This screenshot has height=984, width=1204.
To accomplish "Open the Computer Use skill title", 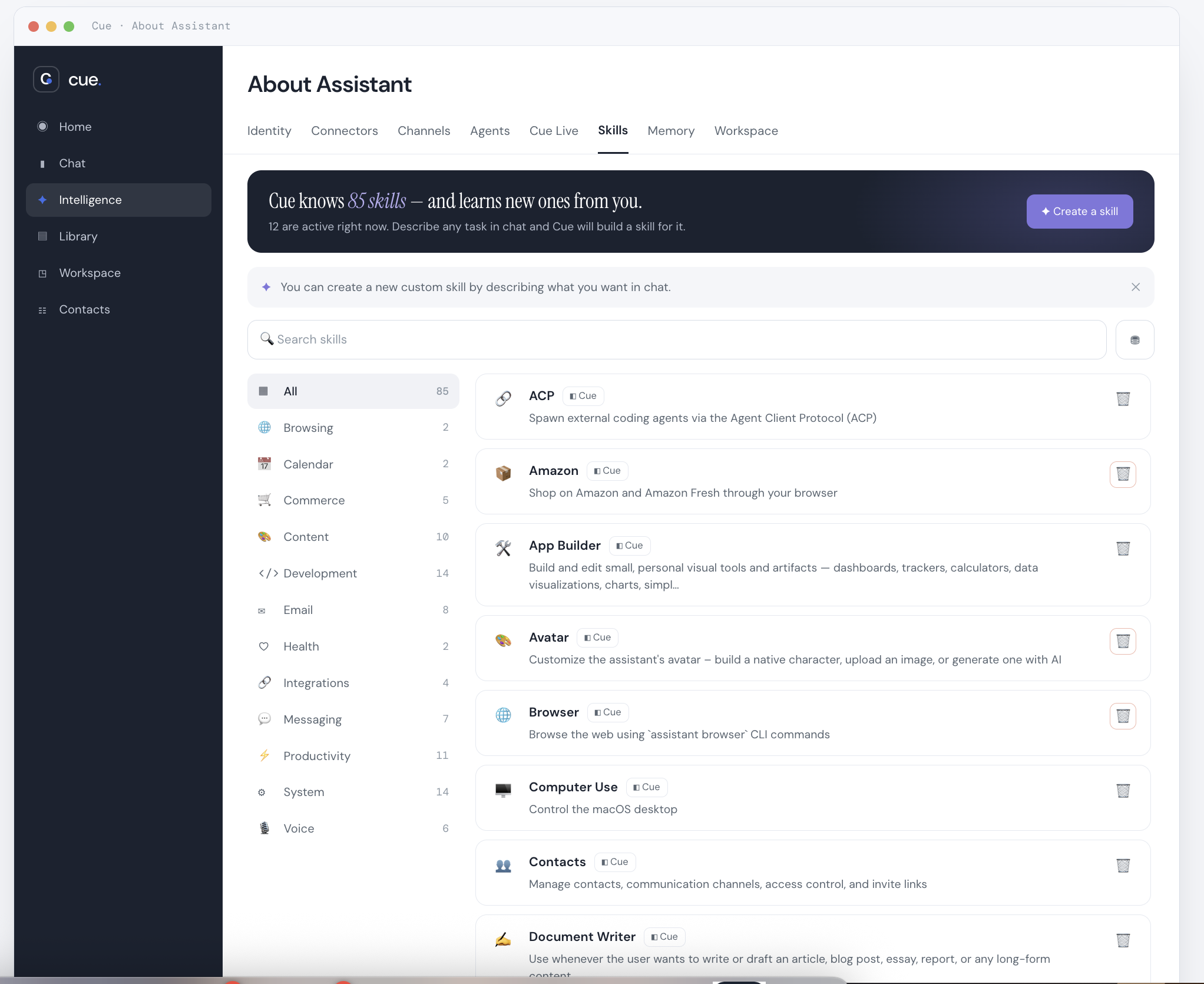I will point(573,787).
